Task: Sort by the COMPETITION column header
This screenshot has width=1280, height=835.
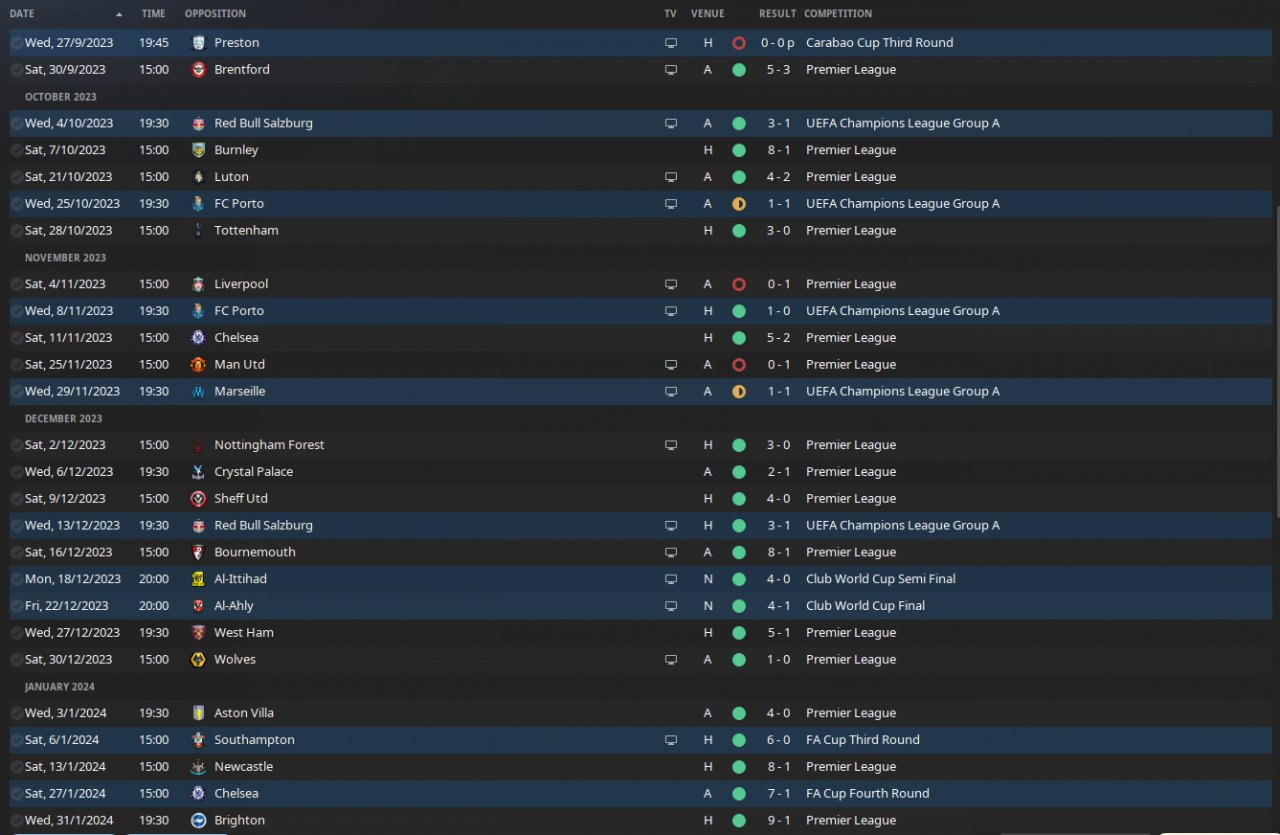Action: pos(838,14)
